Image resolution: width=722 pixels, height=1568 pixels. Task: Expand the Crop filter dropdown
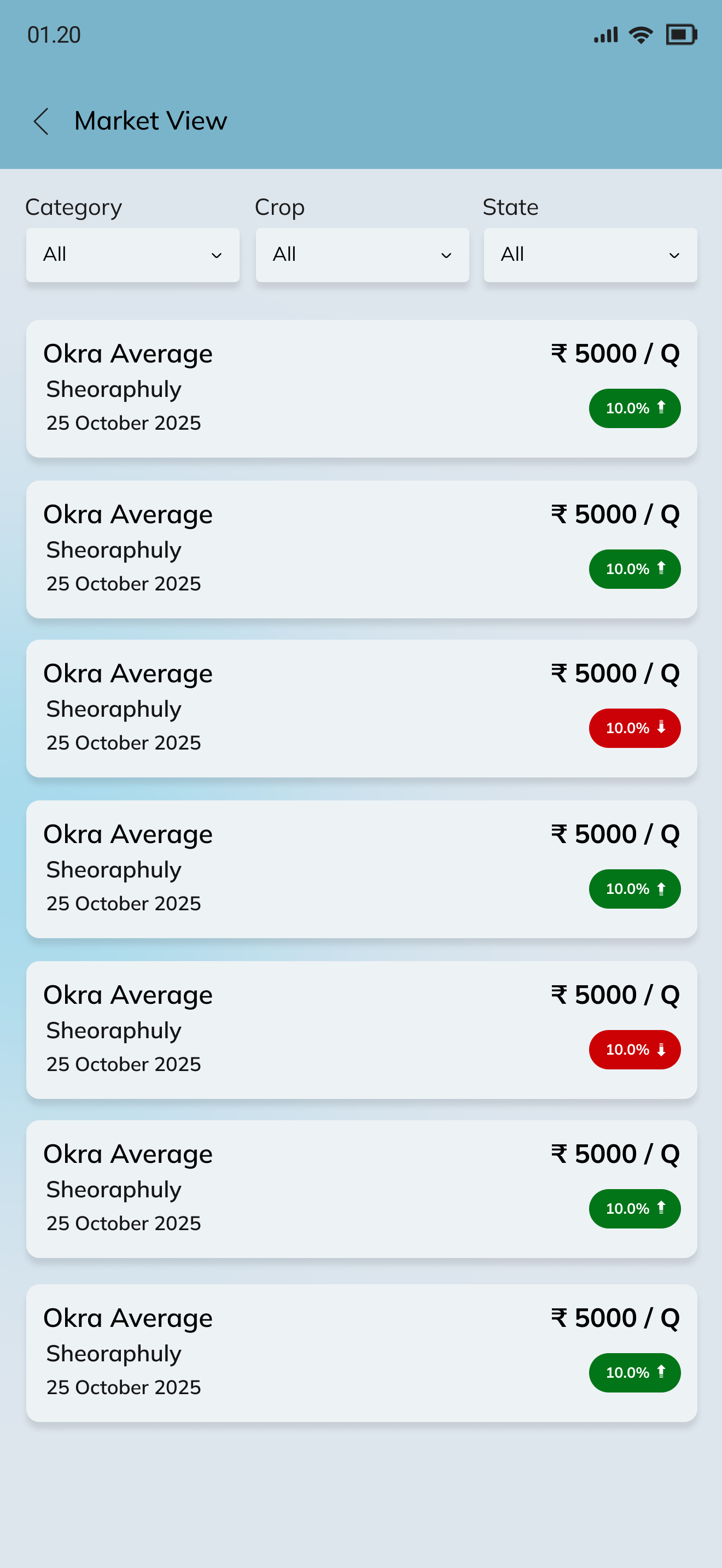[x=362, y=254]
